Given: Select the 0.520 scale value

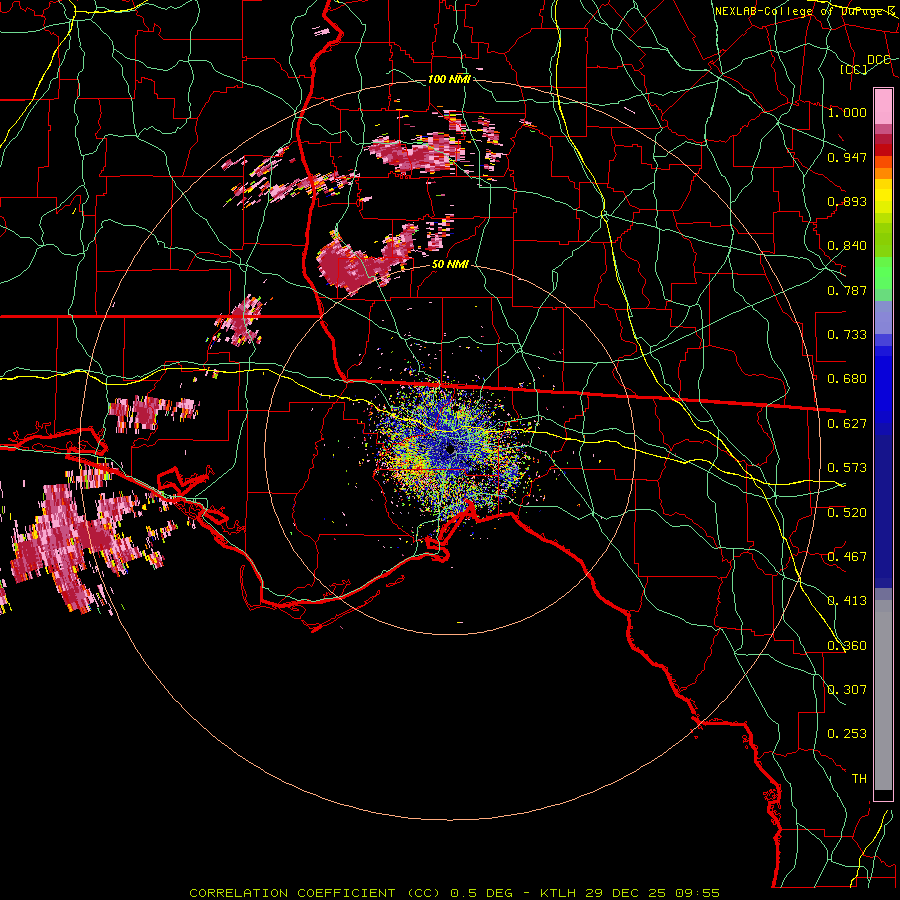Looking at the screenshot, I should point(847,513).
